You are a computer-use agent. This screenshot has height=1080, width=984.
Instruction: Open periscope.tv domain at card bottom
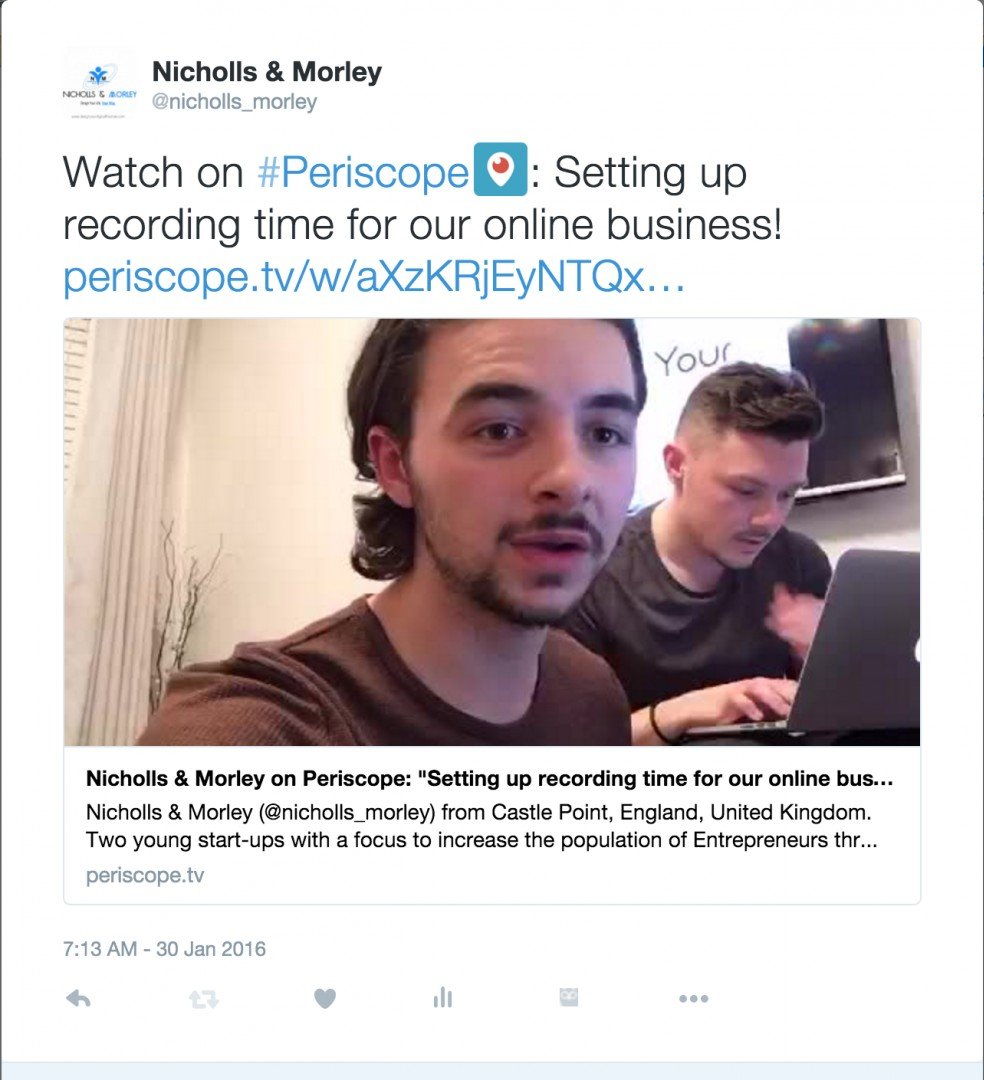145,875
